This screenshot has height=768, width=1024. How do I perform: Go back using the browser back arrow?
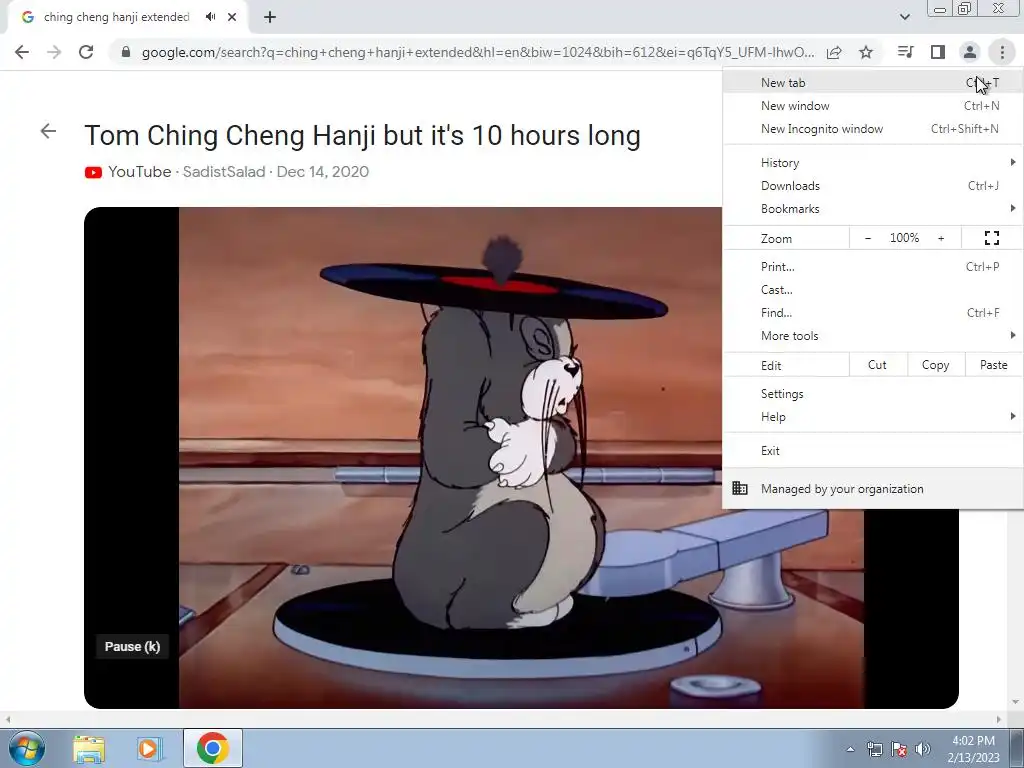[22, 52]
